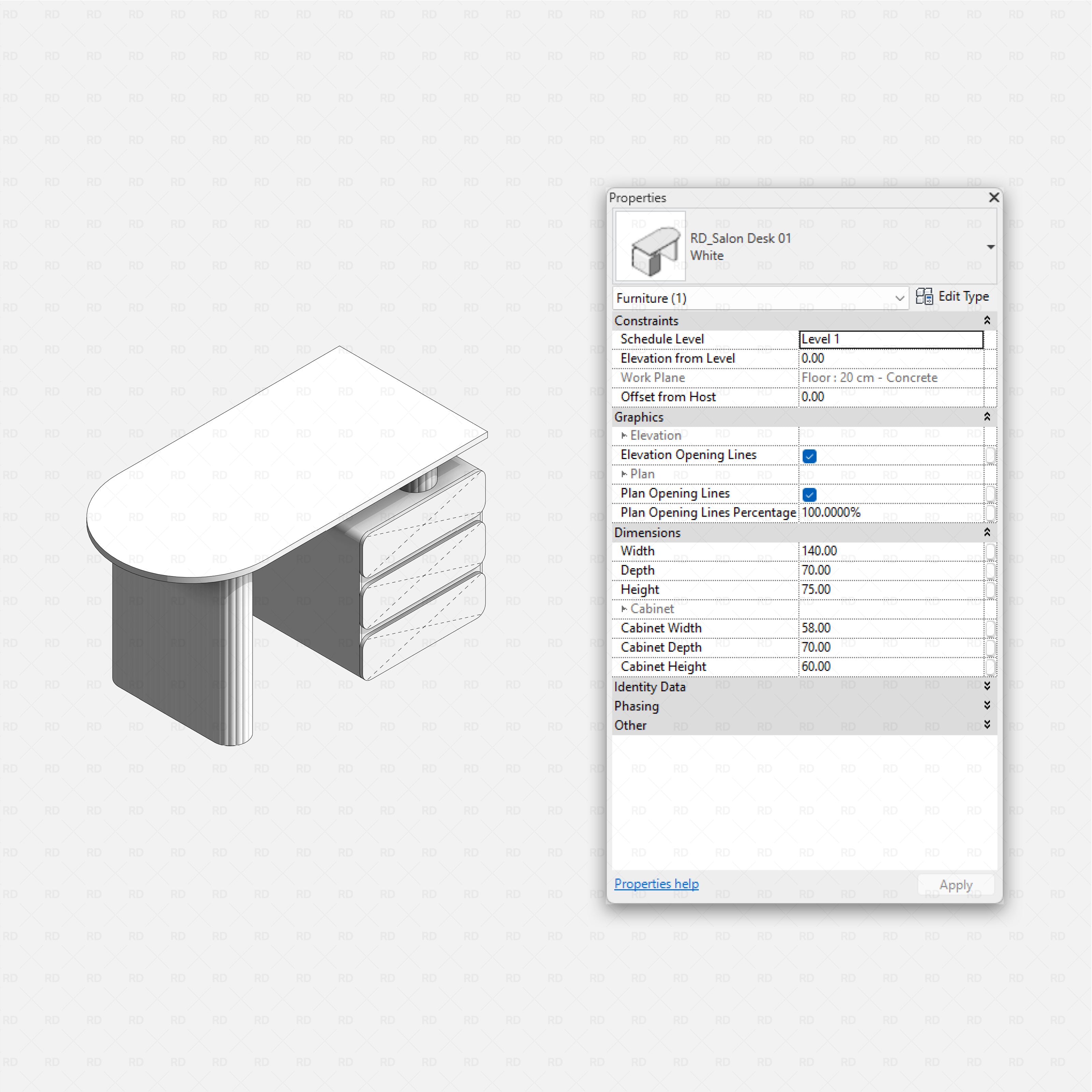Expand the Phasing section

987,705
